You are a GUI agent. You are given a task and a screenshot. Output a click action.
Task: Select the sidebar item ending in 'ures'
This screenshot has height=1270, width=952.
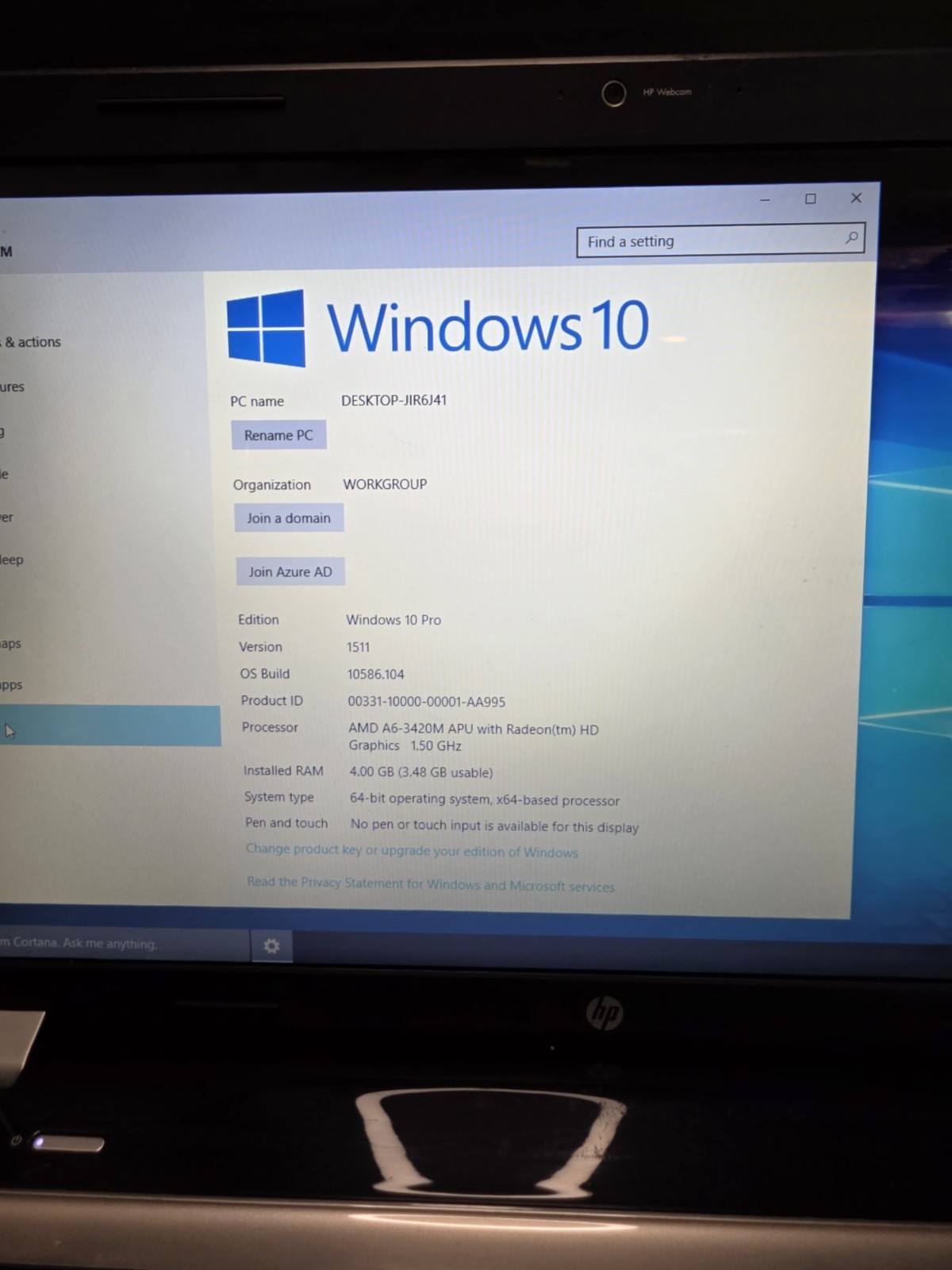pos(12,387)
